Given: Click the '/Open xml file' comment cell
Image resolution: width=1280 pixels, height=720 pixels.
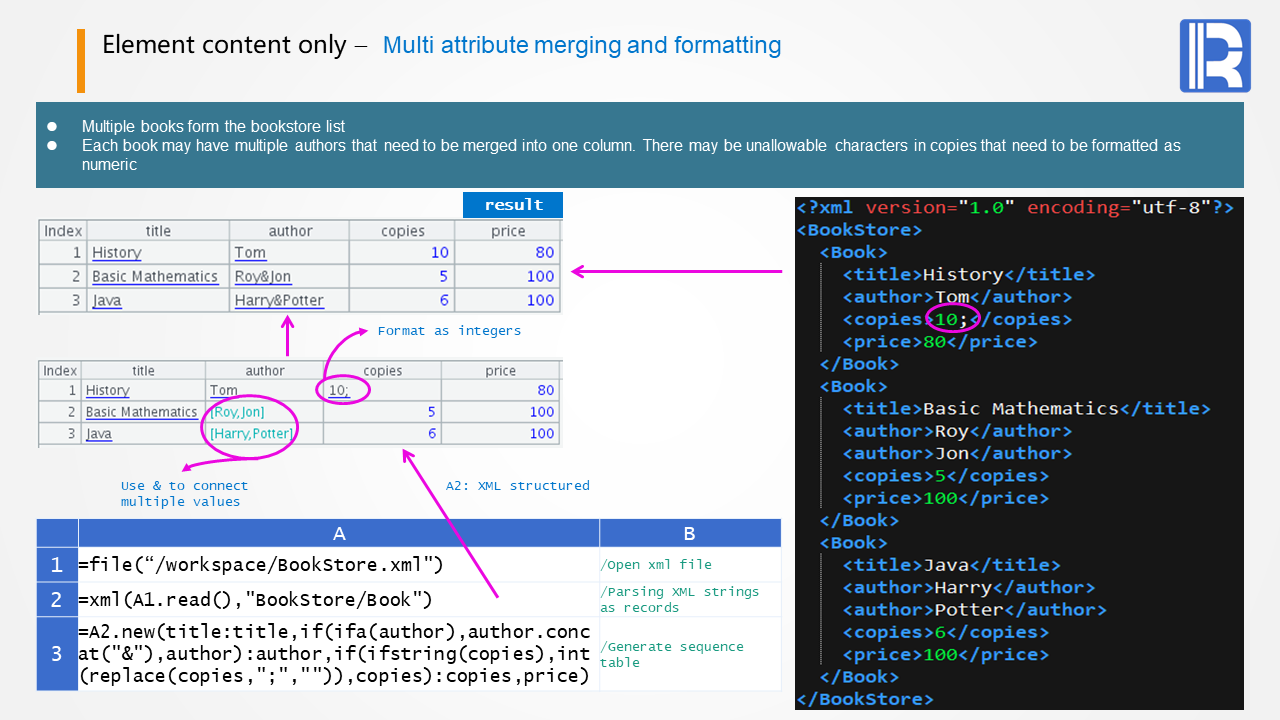Looking at the screenshot, I should click(x=689, y=565).
